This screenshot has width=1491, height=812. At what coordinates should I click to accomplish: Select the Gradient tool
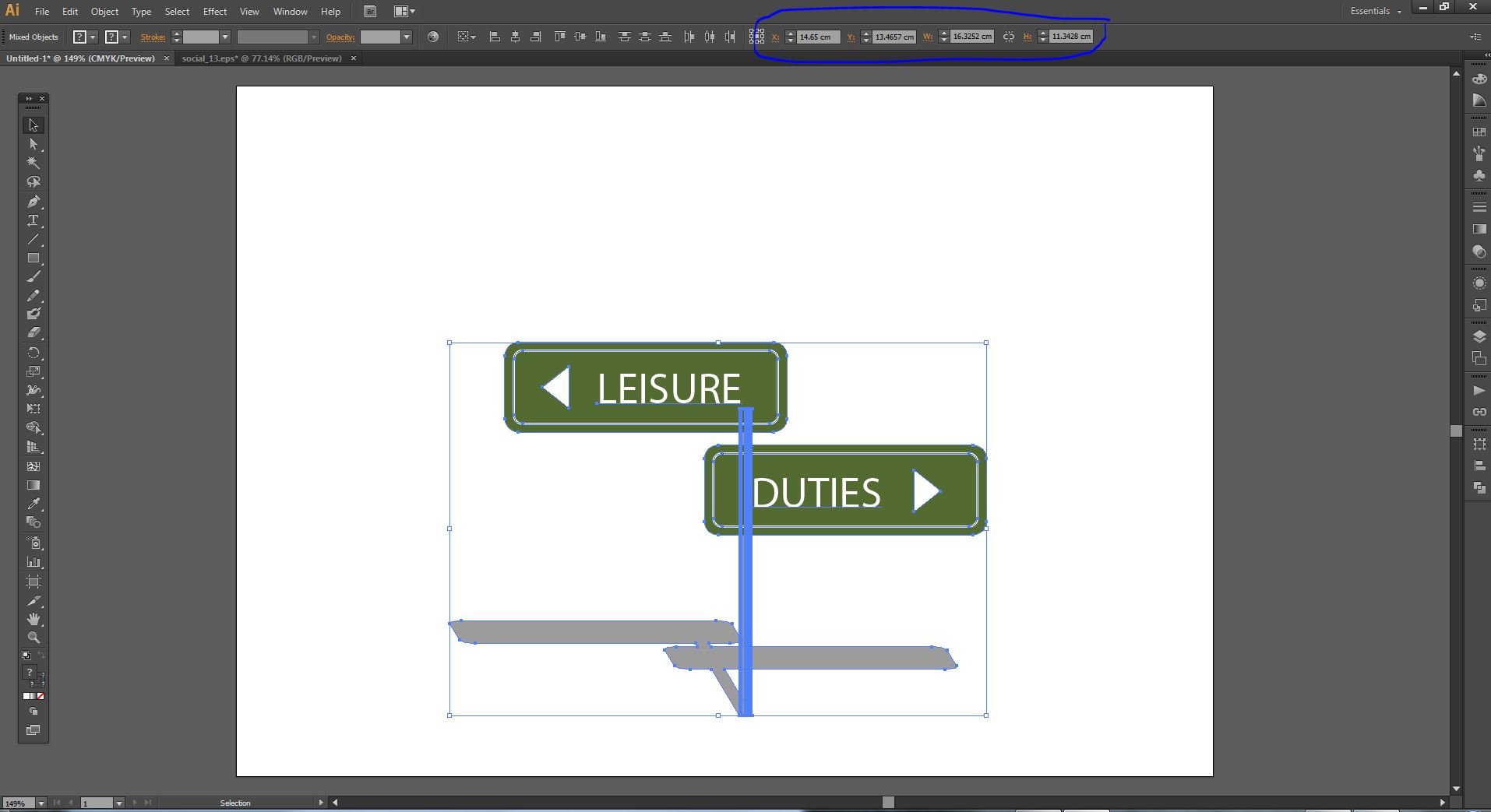pos(33,485)
